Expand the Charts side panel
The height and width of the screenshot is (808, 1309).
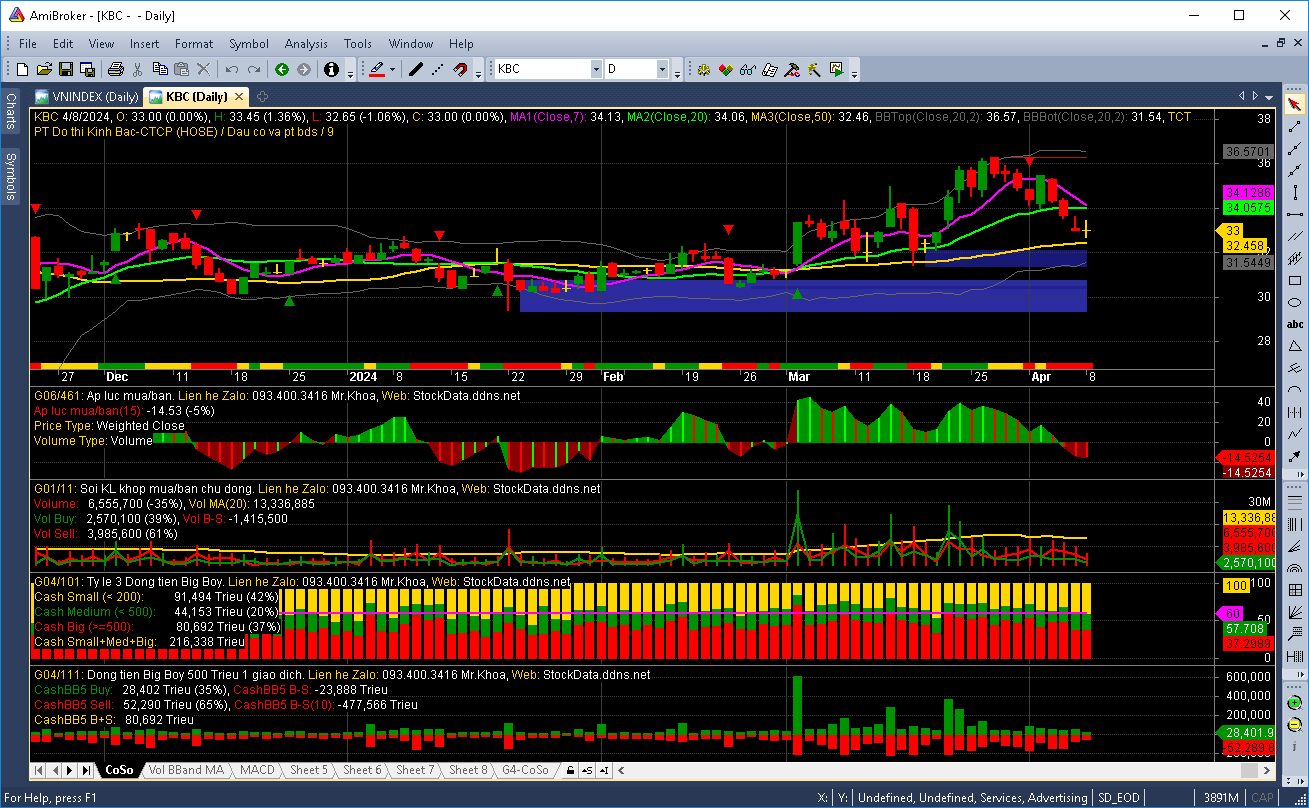tap(11, 111)
